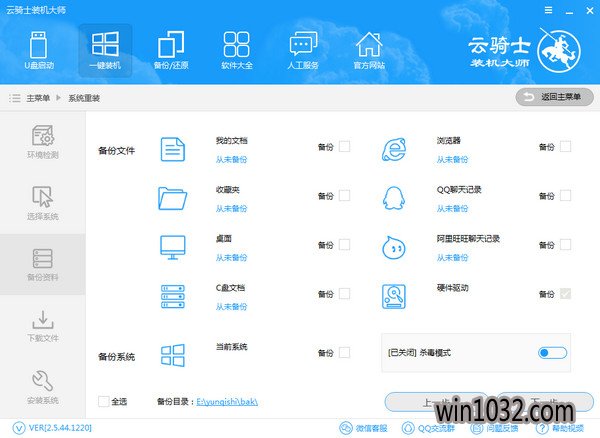Check the 我的文档 backup checkbox
Screen dimensions: 600x438
tap(344, 147)
